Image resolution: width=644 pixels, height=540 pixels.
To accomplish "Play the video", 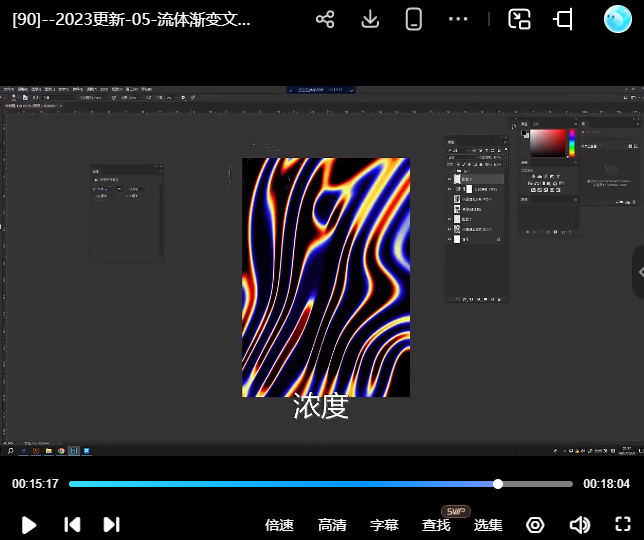I will click(29, 525).
